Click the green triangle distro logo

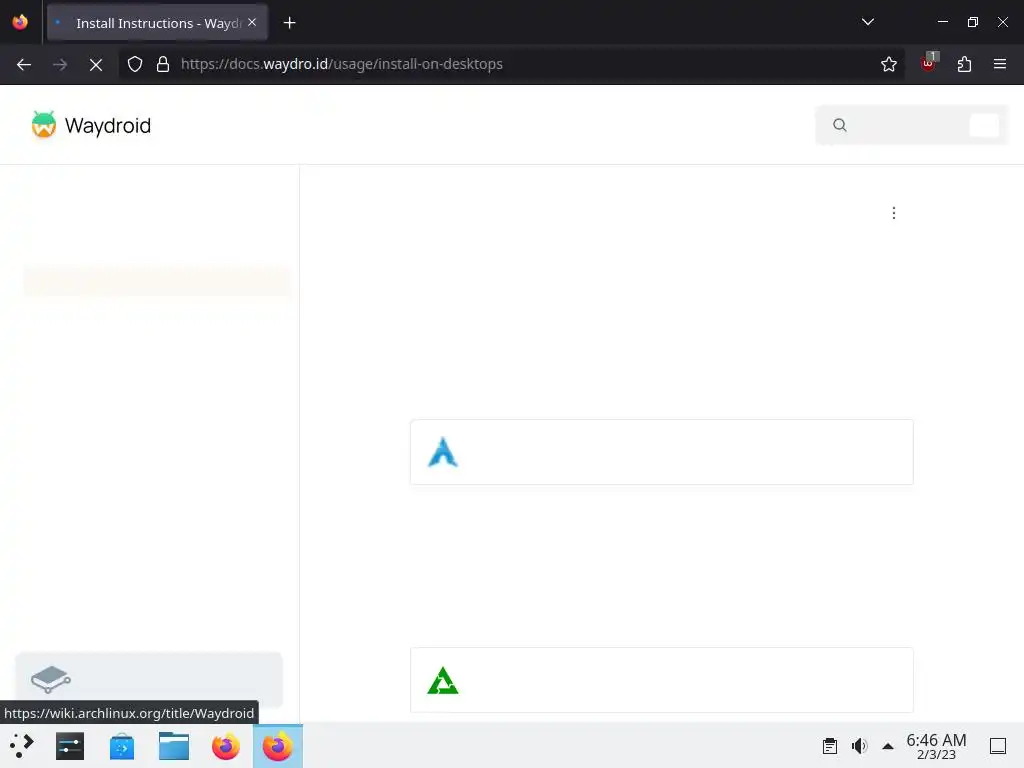click(x=443, y=680)
